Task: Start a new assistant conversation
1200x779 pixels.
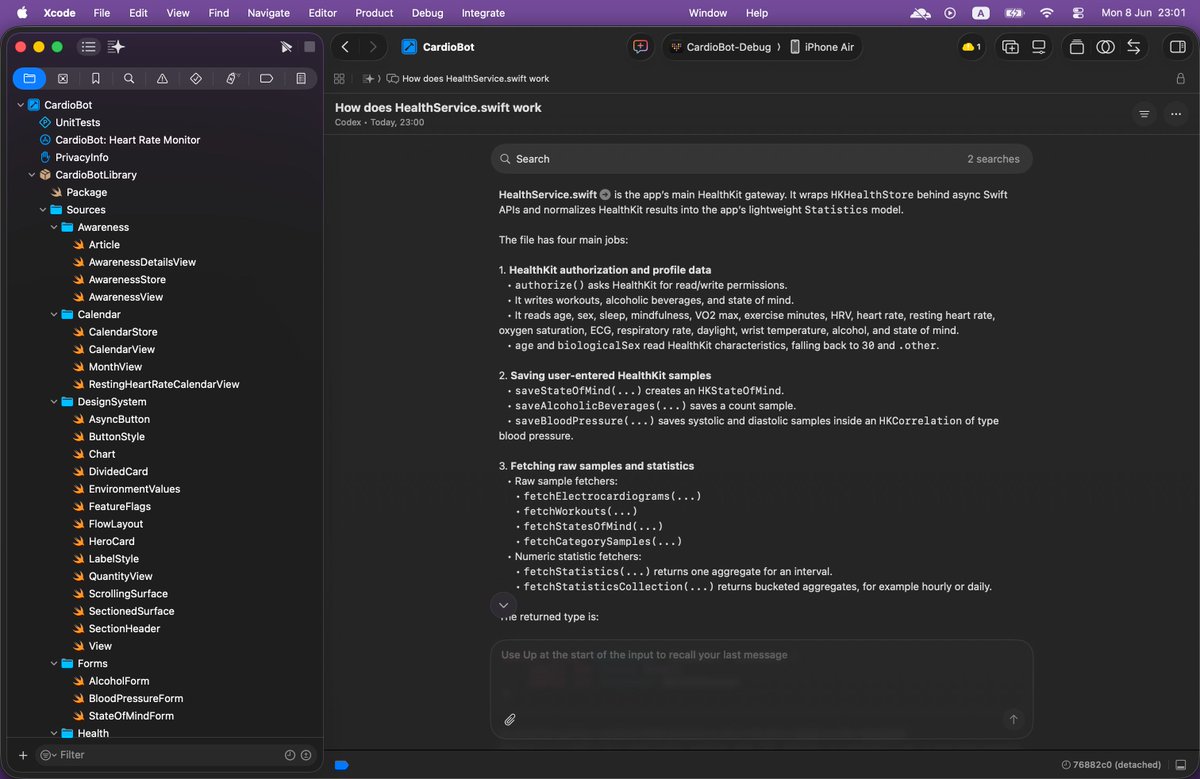Action: pos(640,47)
